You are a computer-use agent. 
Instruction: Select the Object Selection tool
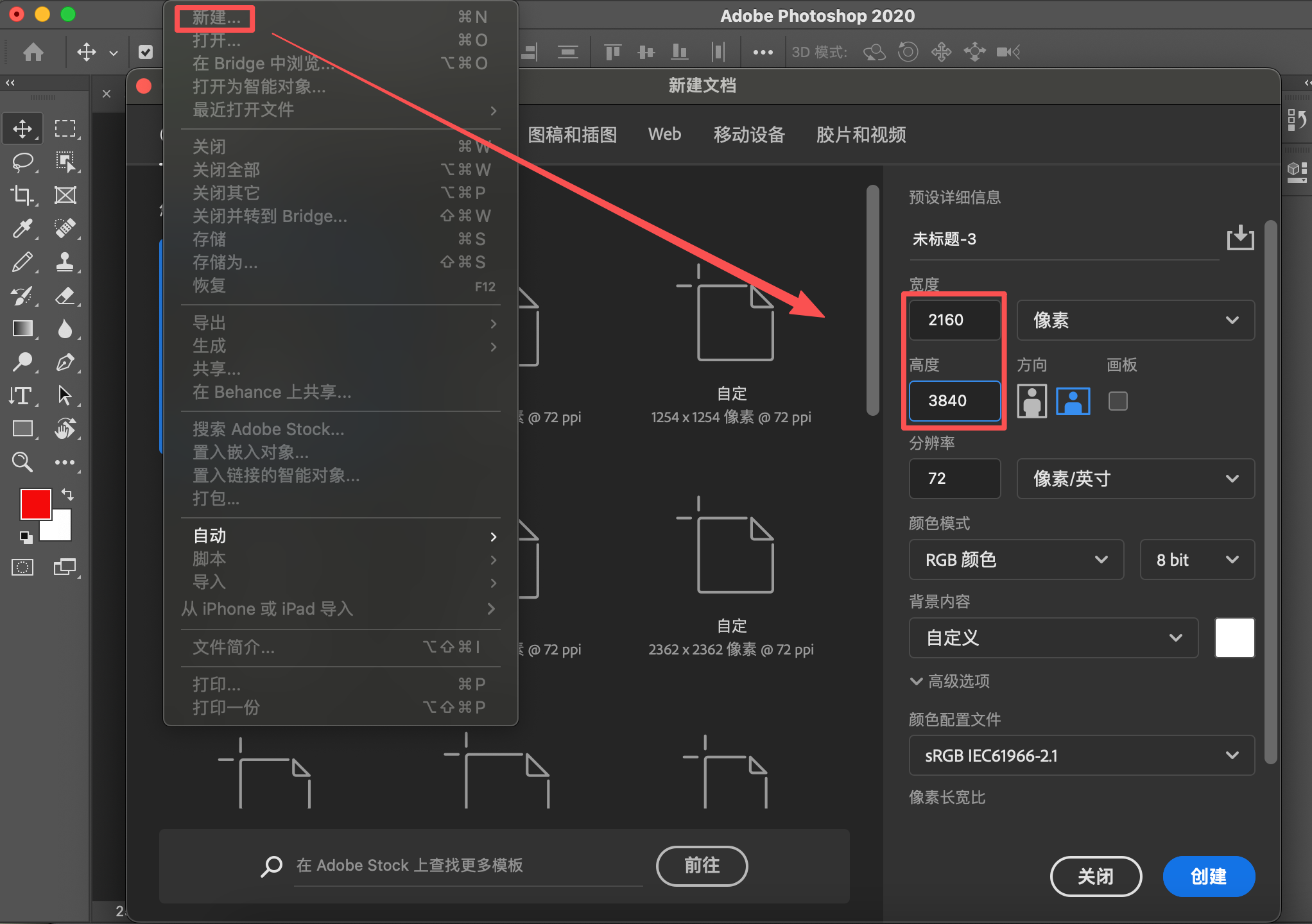pos(65,162)
